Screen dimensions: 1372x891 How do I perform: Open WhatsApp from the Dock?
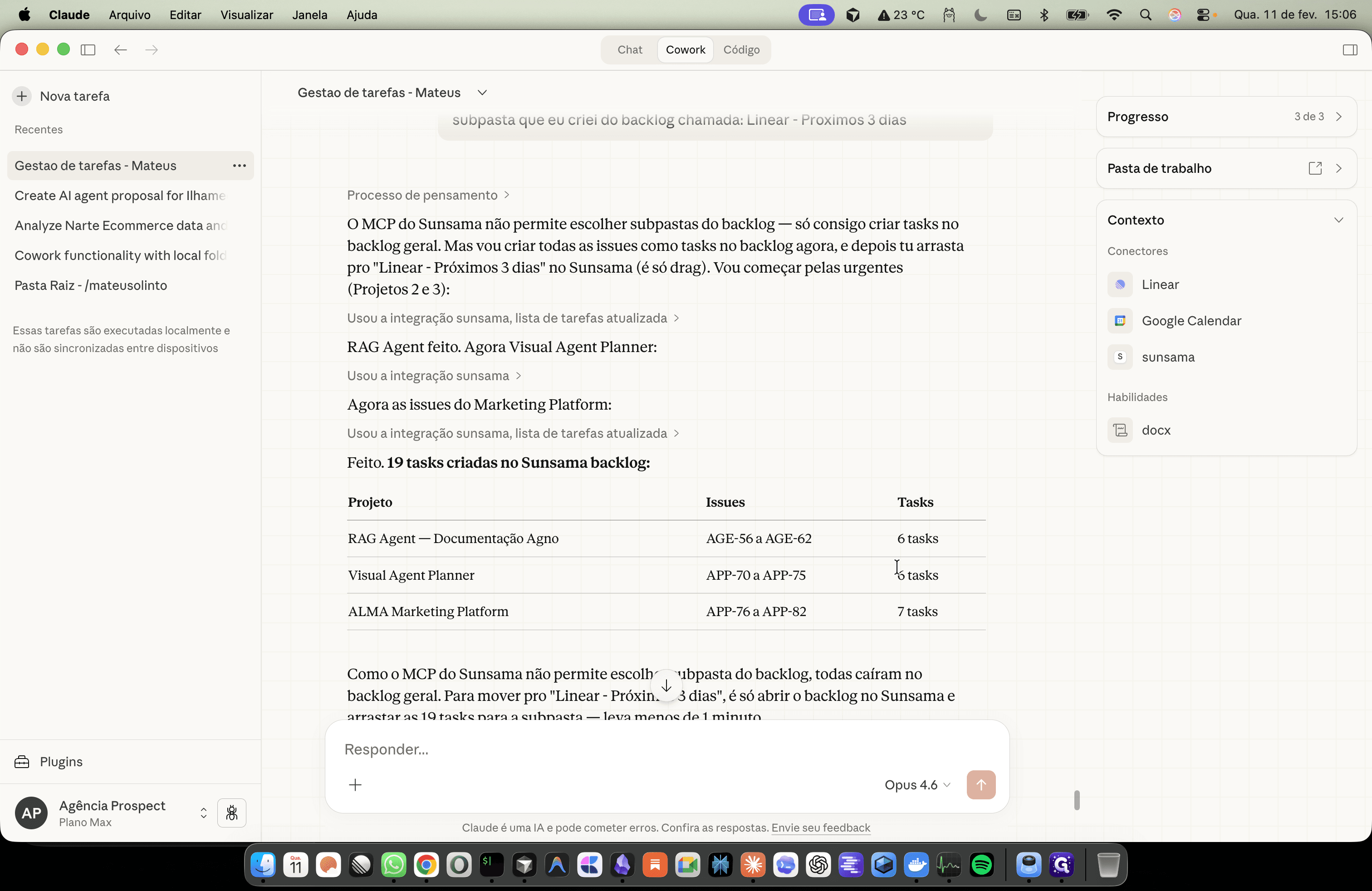point(394,865)
